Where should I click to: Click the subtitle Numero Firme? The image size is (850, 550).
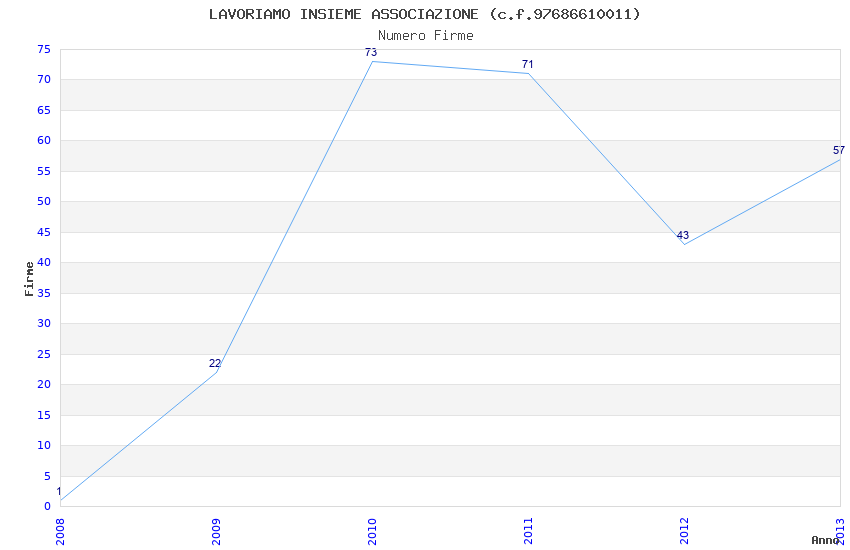426,36
